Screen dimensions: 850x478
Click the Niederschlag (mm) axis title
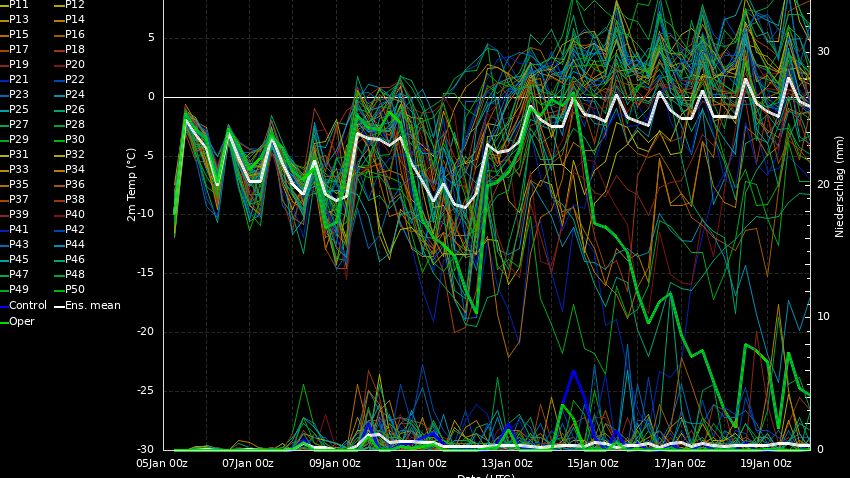coord(840,187)
